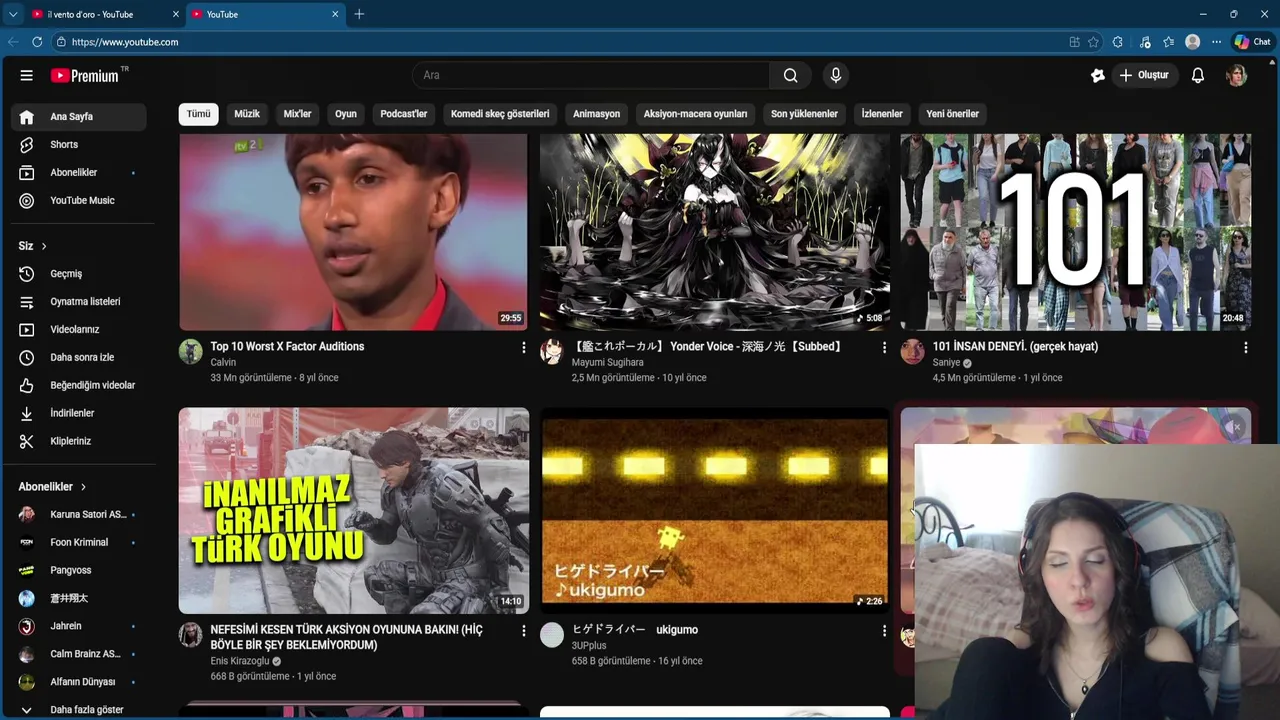The width and height of the screenshot is (1280, 720).
Task: Open options menu for Yonder Voice video
Action: 884,347
